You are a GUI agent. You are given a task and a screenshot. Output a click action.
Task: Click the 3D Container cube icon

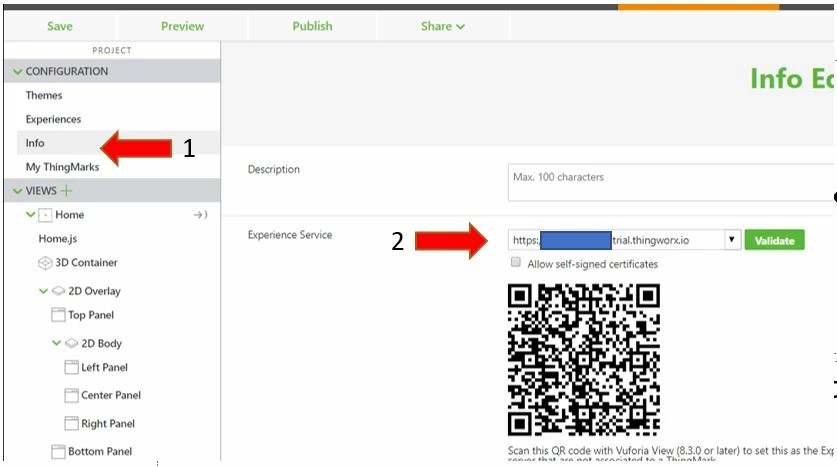45,263
